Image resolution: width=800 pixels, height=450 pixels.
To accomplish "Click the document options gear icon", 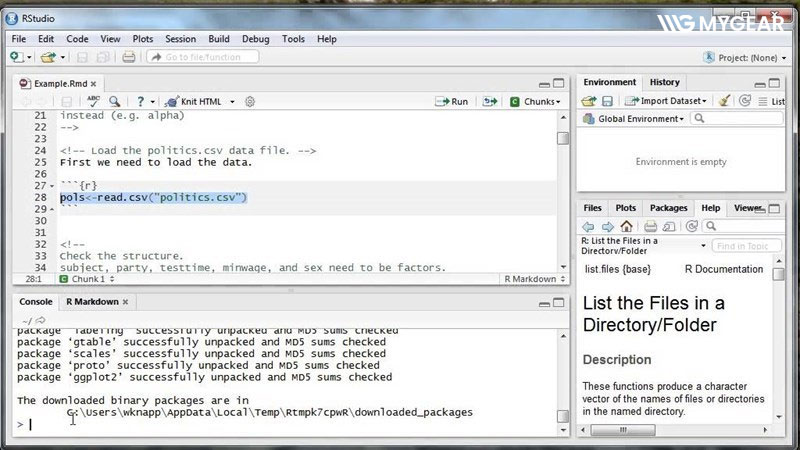I will coord(249,102).
